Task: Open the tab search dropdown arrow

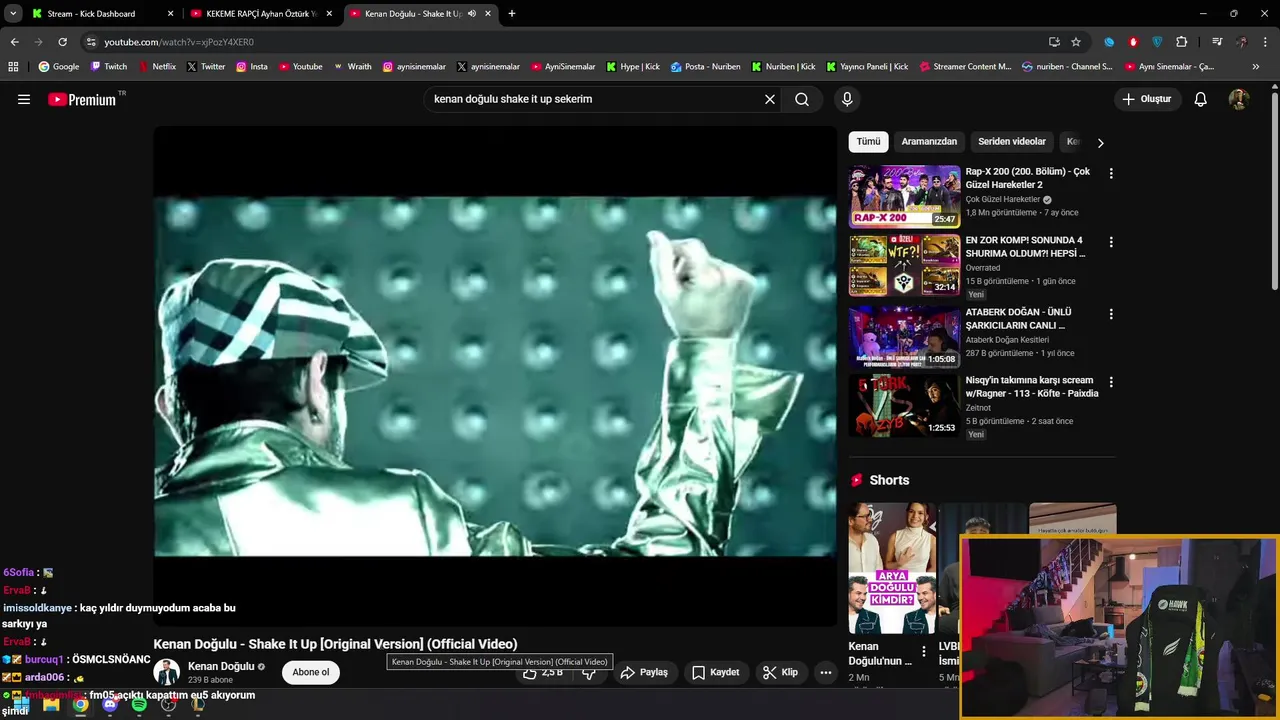Action: point(13,14)
